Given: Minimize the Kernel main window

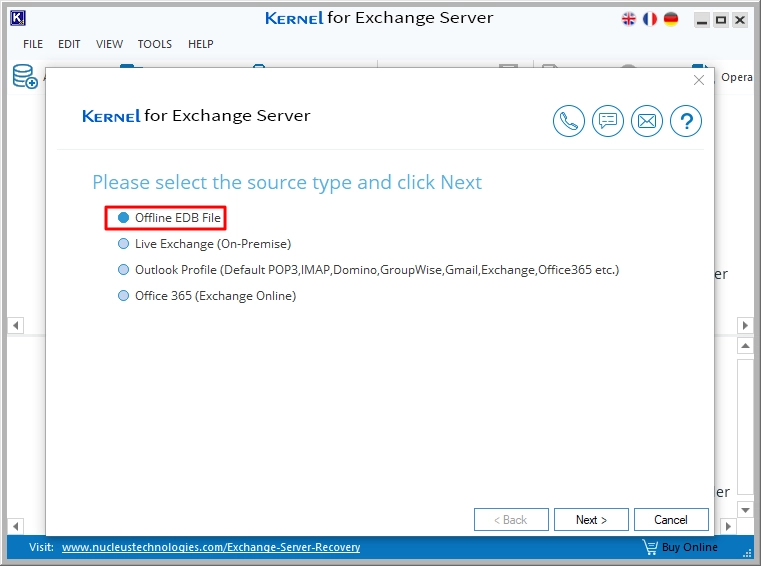Looking at the screenshot, I should [x=702, y=20].
